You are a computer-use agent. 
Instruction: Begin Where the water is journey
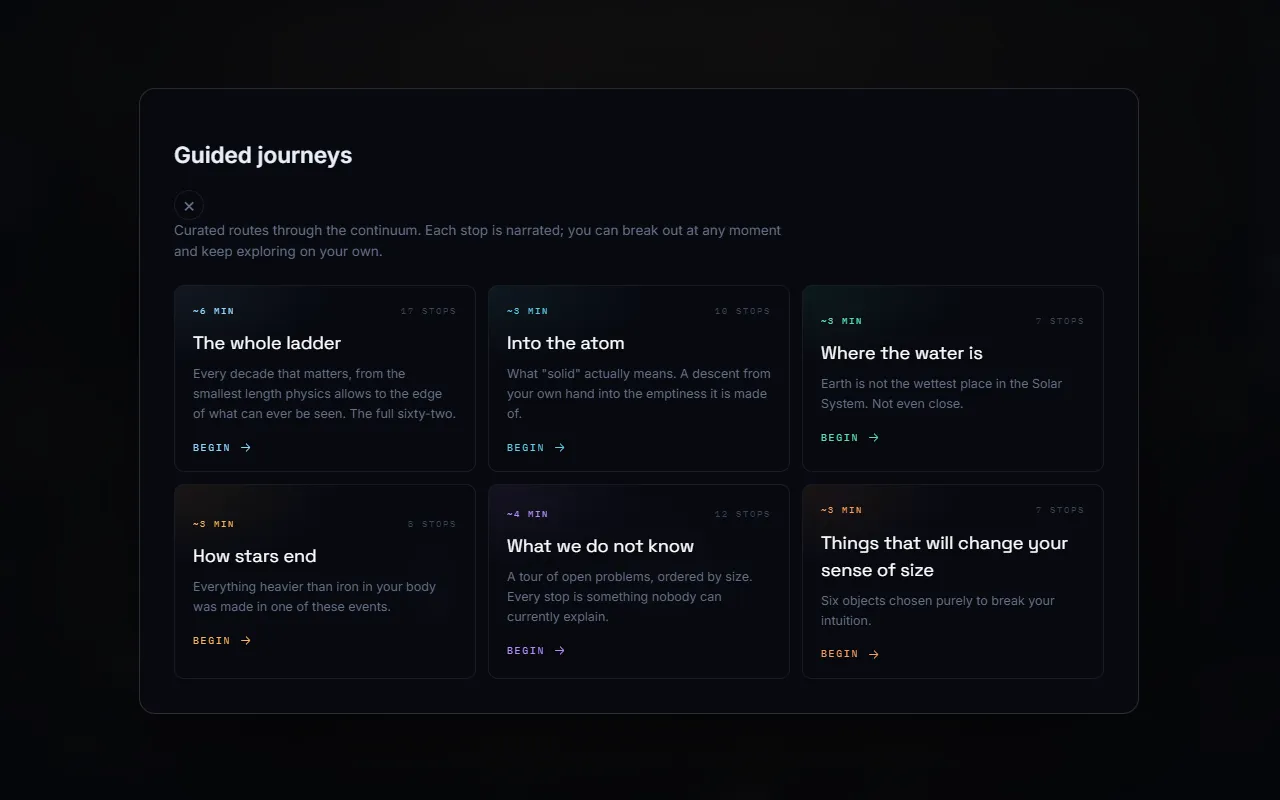[x=850, y=438]
